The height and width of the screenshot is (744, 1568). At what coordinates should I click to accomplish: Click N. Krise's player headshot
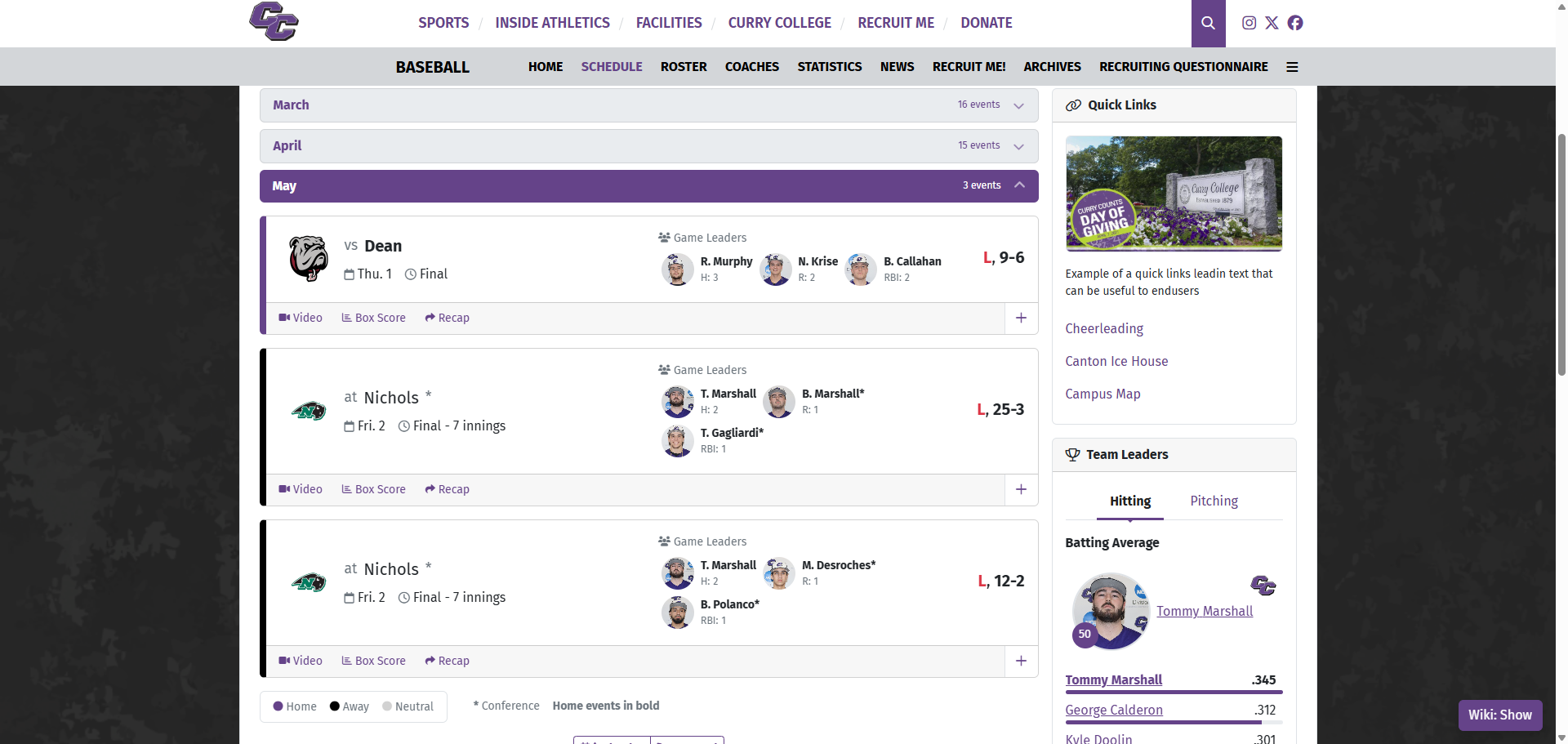pyautogui.click(x=775, y=270)
